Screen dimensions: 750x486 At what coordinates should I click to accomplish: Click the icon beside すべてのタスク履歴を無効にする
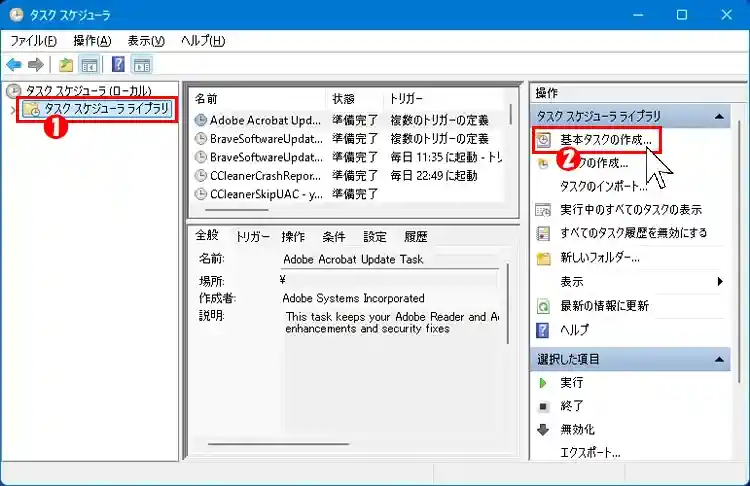[x=543, y=233]
